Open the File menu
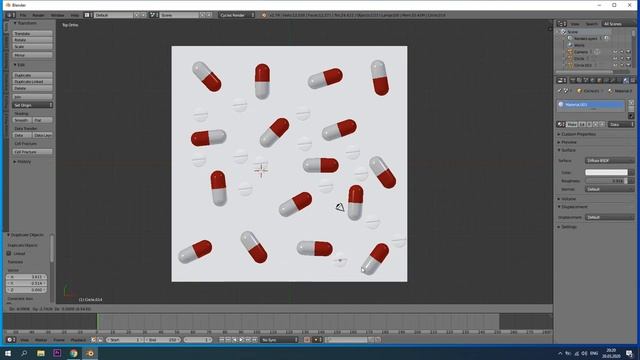Screen dimensions: 640x360 pyautogui.click(x=23, y=15)
